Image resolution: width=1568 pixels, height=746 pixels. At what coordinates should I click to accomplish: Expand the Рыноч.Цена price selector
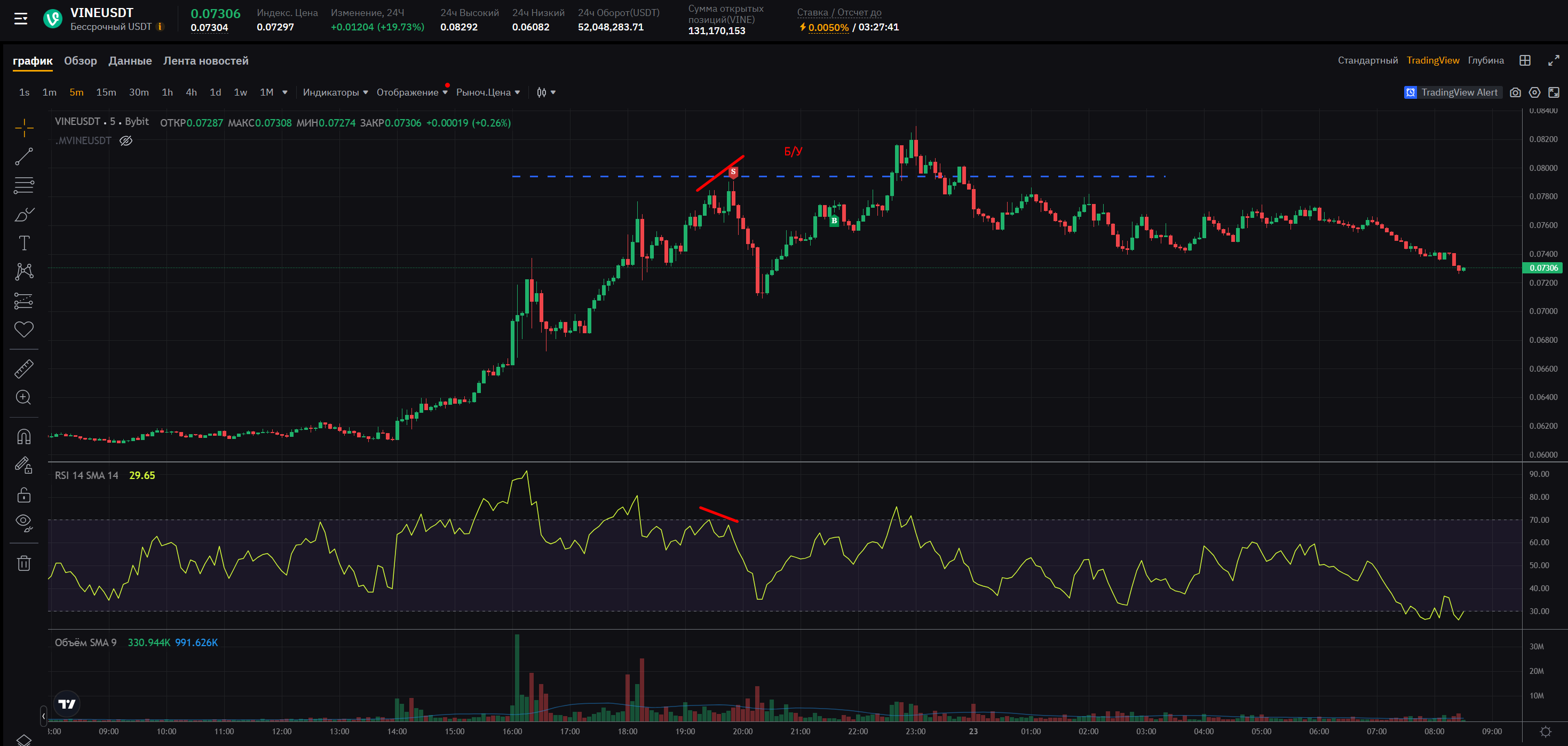tap(488, 92)
